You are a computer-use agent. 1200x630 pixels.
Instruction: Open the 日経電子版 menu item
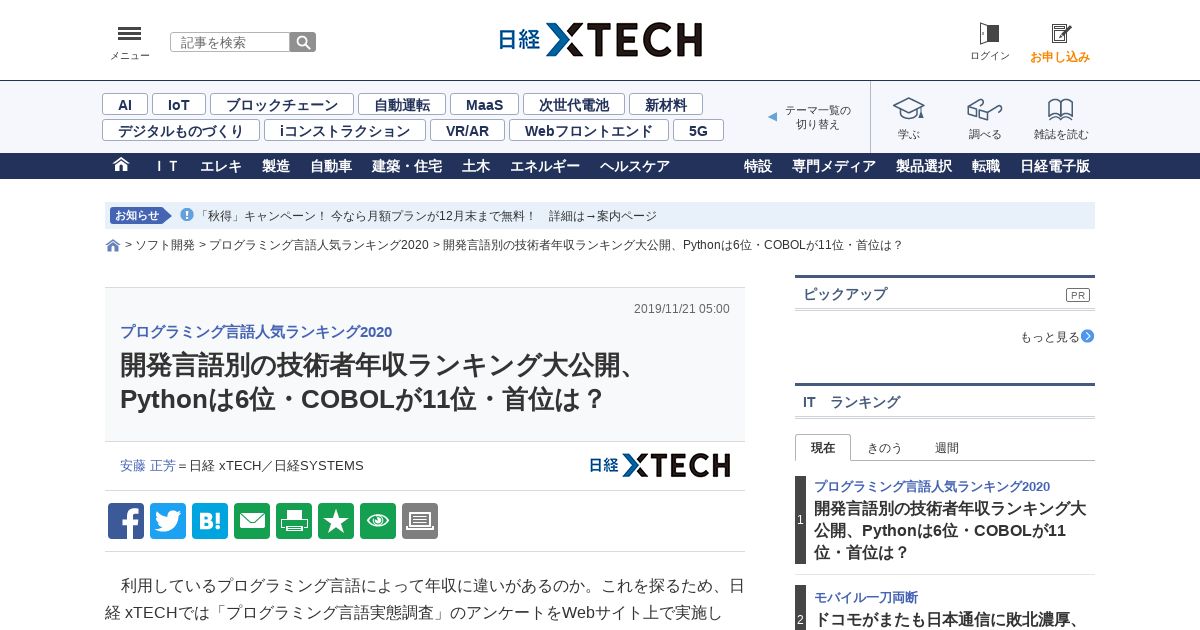(x=1055, y=166)
